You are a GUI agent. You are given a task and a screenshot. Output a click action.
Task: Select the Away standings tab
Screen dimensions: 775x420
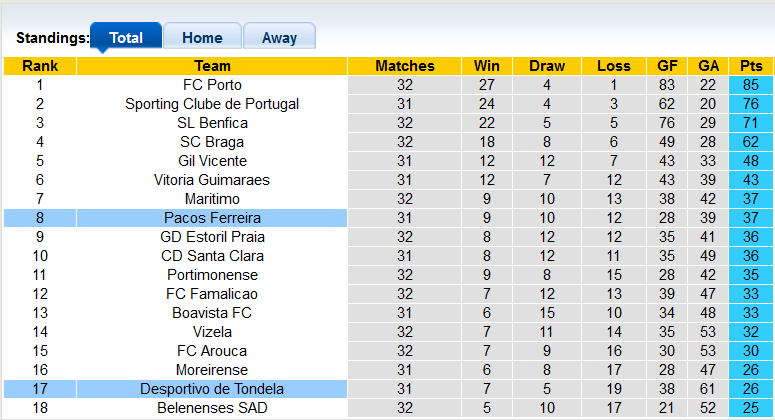(x=279, y=38)
